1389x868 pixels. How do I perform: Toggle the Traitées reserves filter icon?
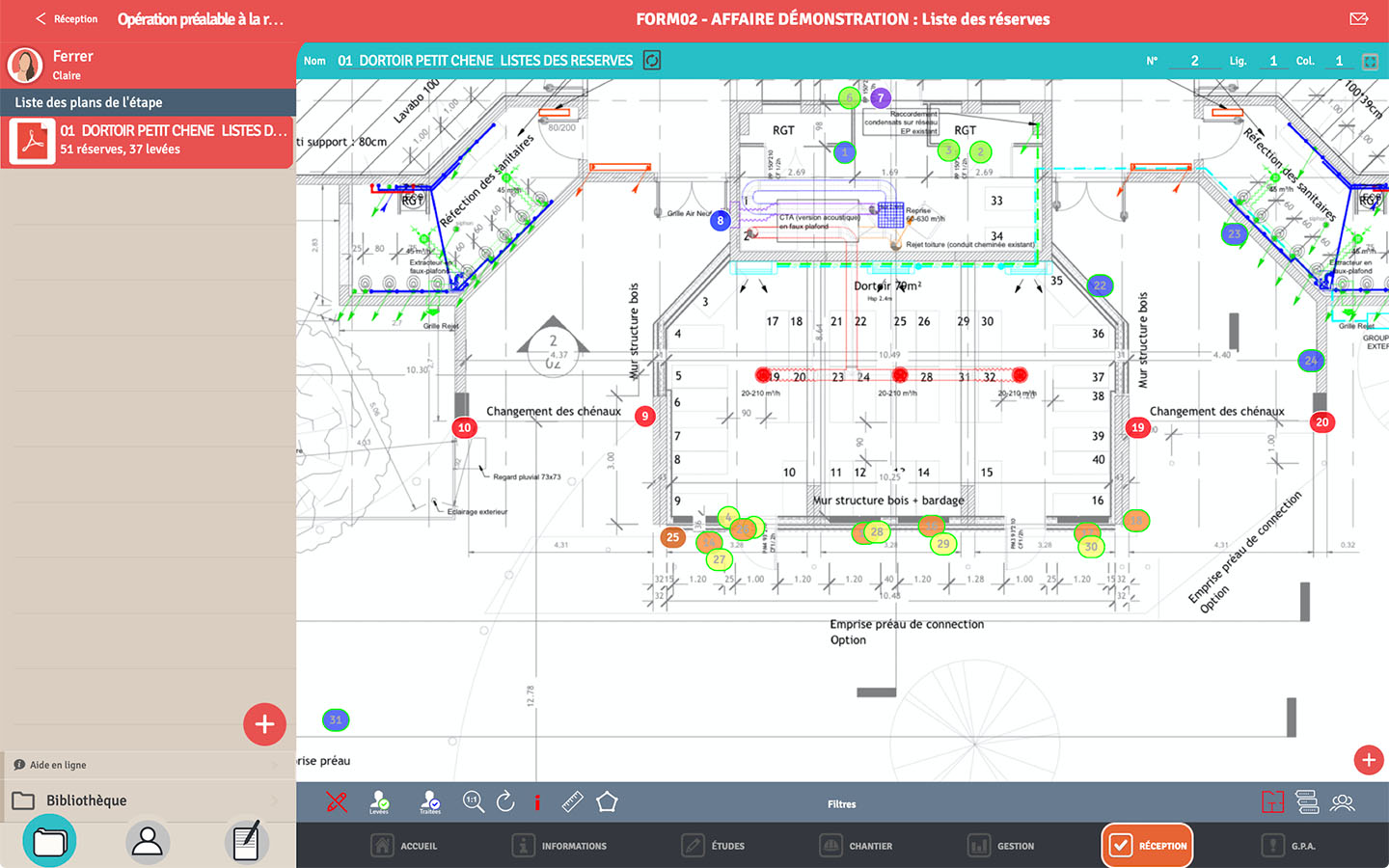[430, 802]
